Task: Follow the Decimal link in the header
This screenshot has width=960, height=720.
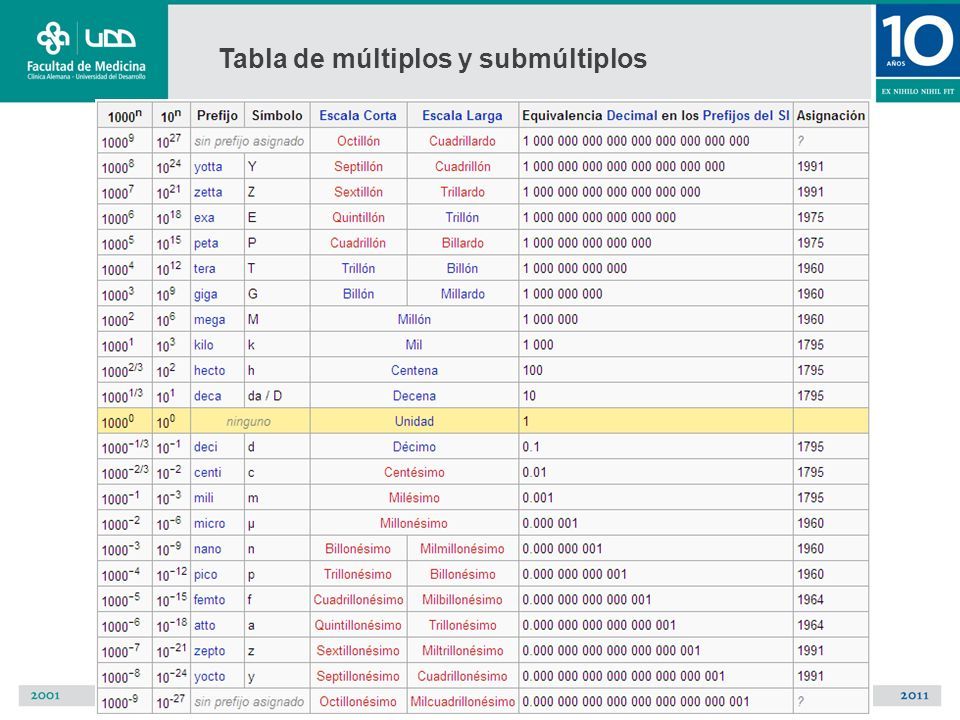Action: (632, 116)
